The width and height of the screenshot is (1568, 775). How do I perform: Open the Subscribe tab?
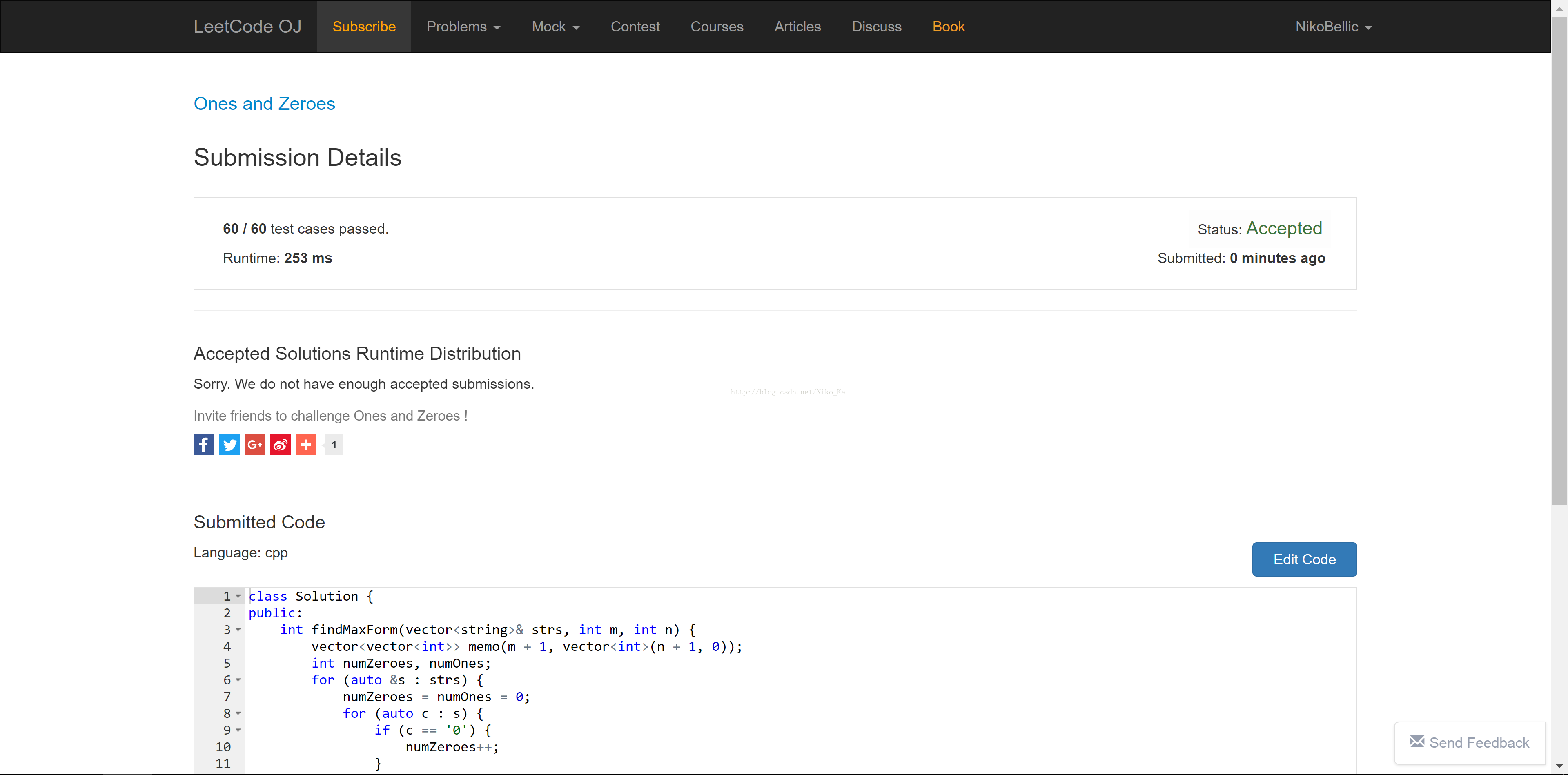pyautogui.click(x=364, y=27)
